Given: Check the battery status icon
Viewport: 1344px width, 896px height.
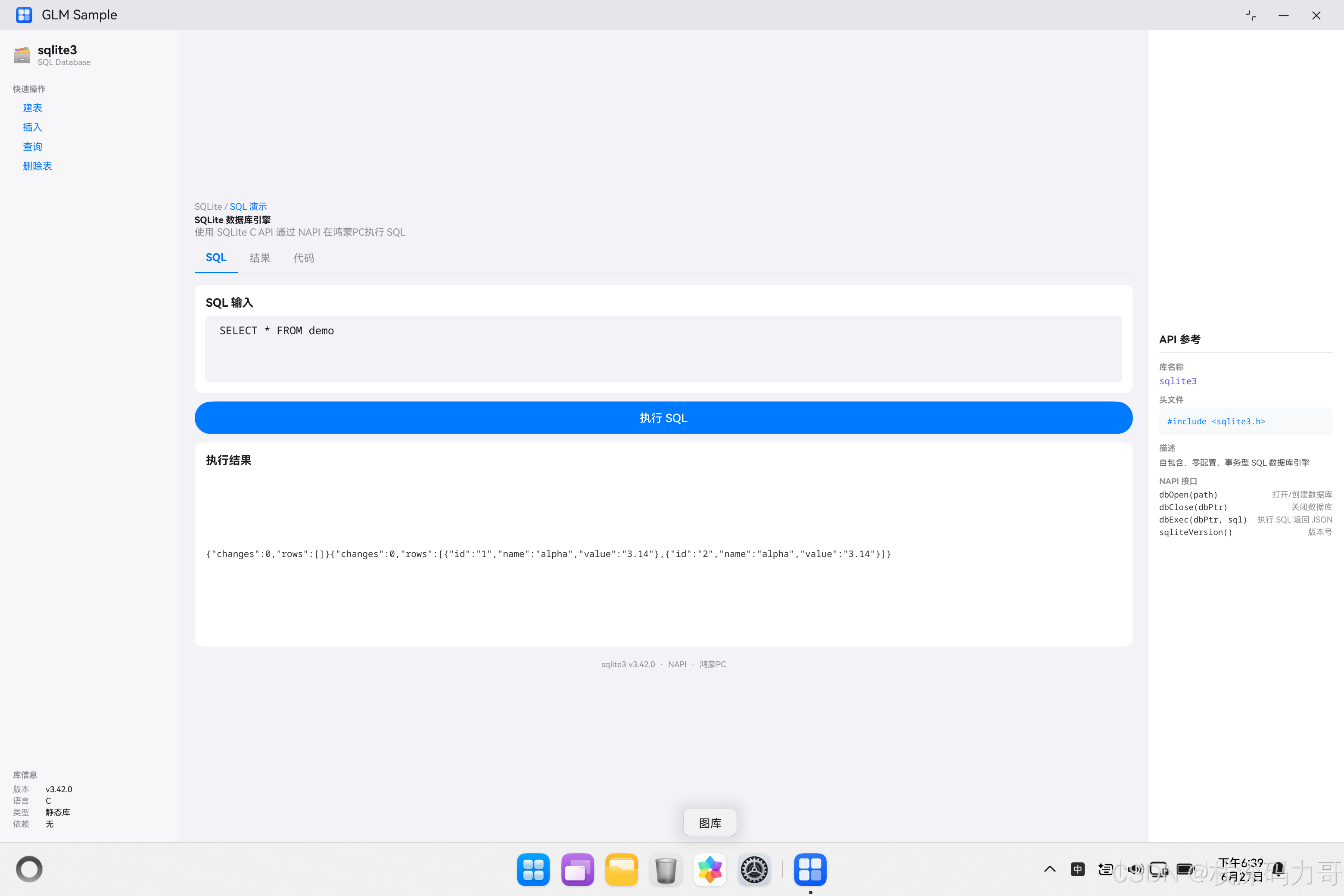Looking at the screenshot, I should [x=1186, y=869].
